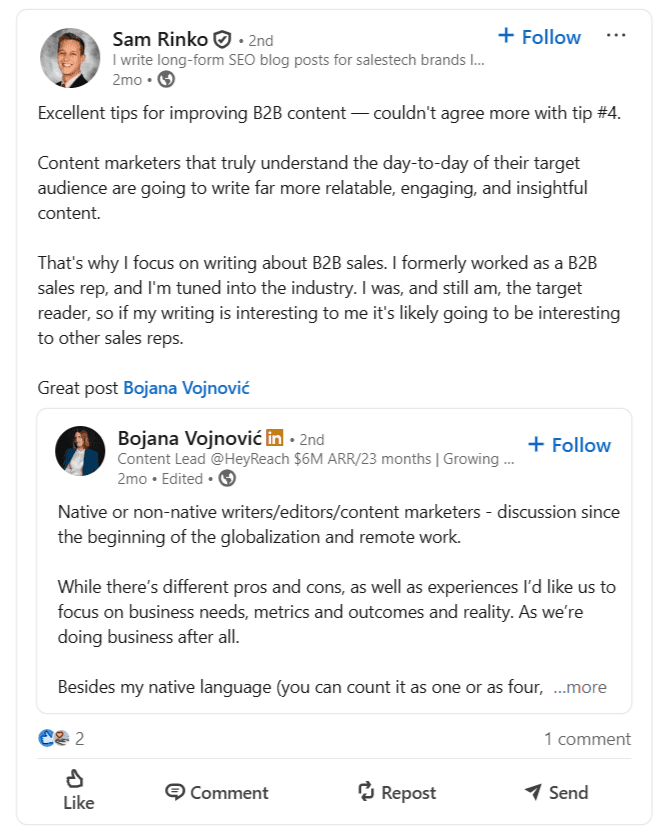Click the verified shield badge beside Sam Rinko

(222, 40)
